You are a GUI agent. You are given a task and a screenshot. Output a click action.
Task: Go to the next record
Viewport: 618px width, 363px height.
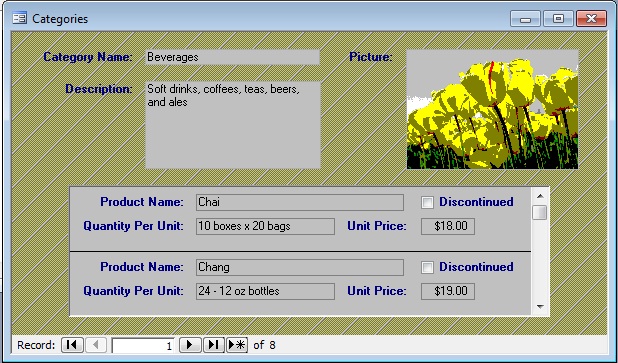pos(190,345)
